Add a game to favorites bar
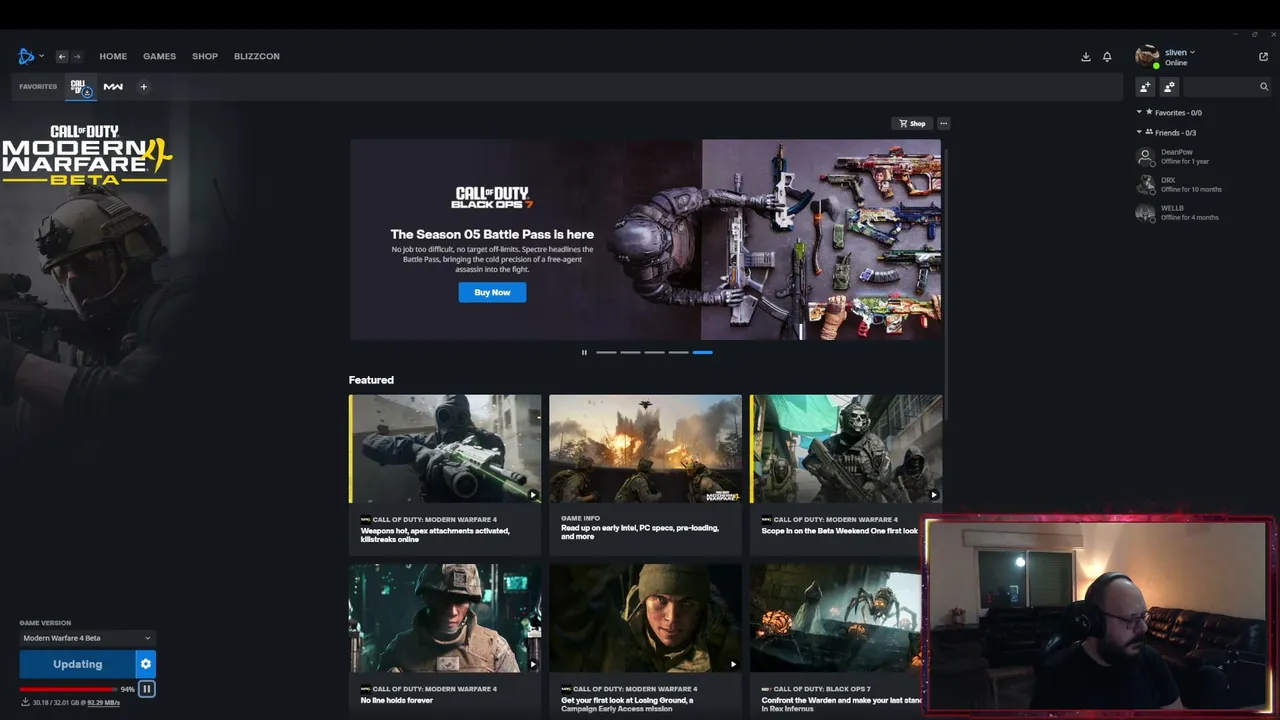This screenshot has height=720, width=1280. pyautogui.click(x=143, y=87)
